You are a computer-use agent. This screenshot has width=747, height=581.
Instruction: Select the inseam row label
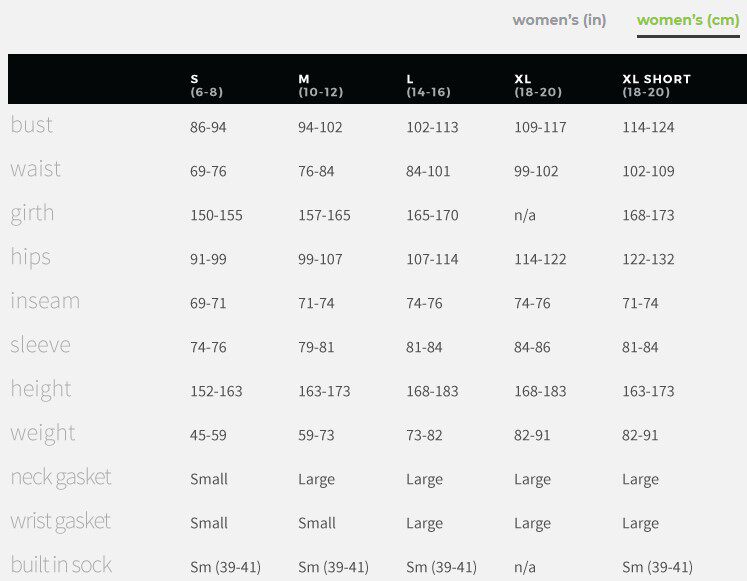point(45,301)
